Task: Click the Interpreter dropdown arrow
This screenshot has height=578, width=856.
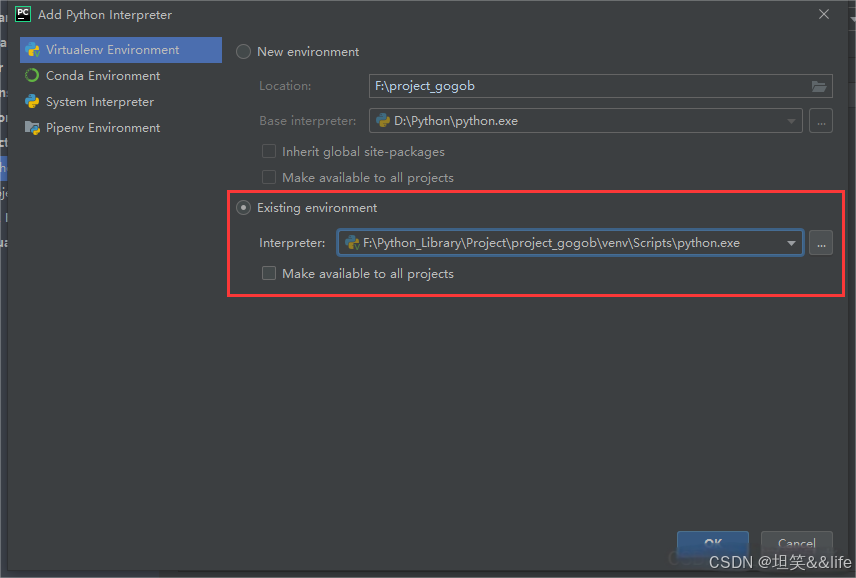Action: [x=791, y=243]
